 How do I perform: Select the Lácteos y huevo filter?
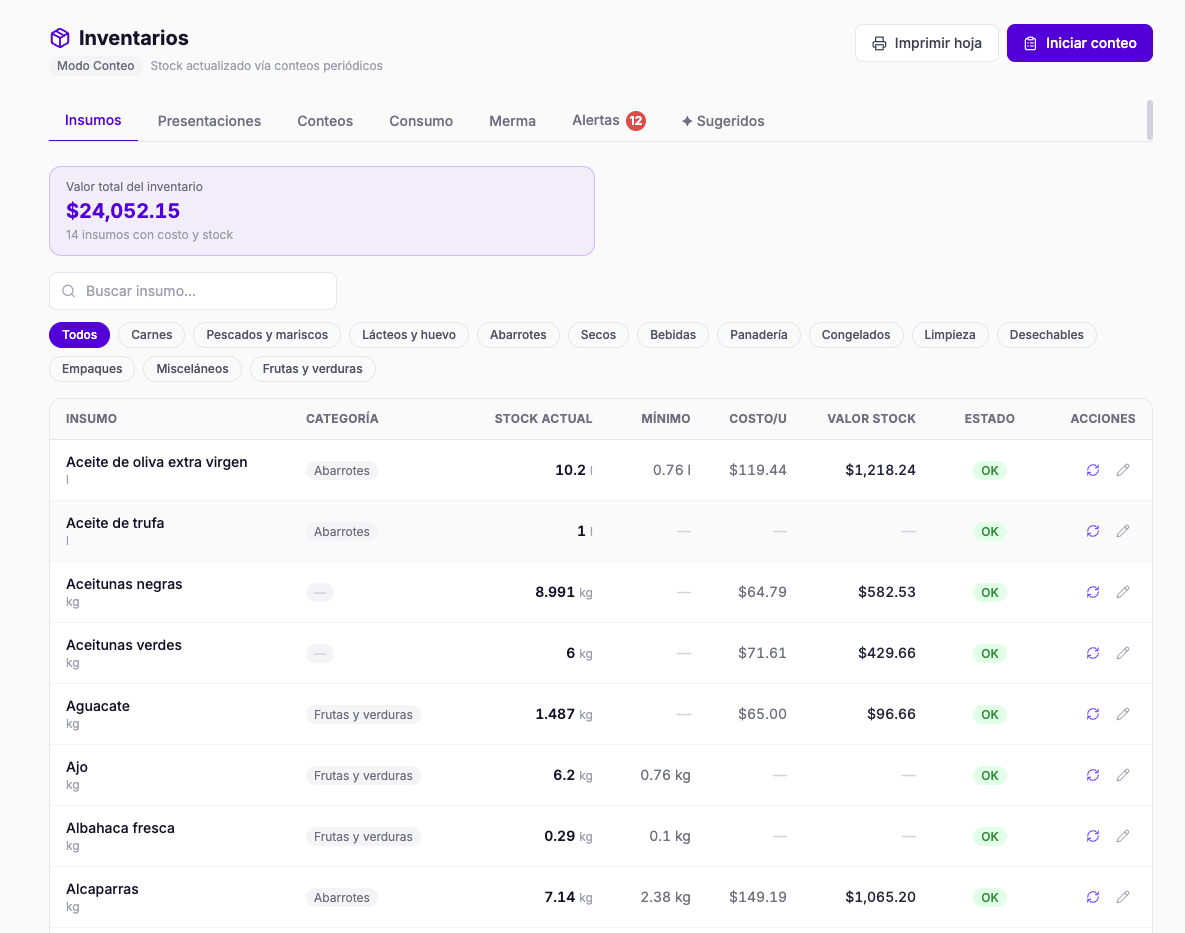(409, 335)
